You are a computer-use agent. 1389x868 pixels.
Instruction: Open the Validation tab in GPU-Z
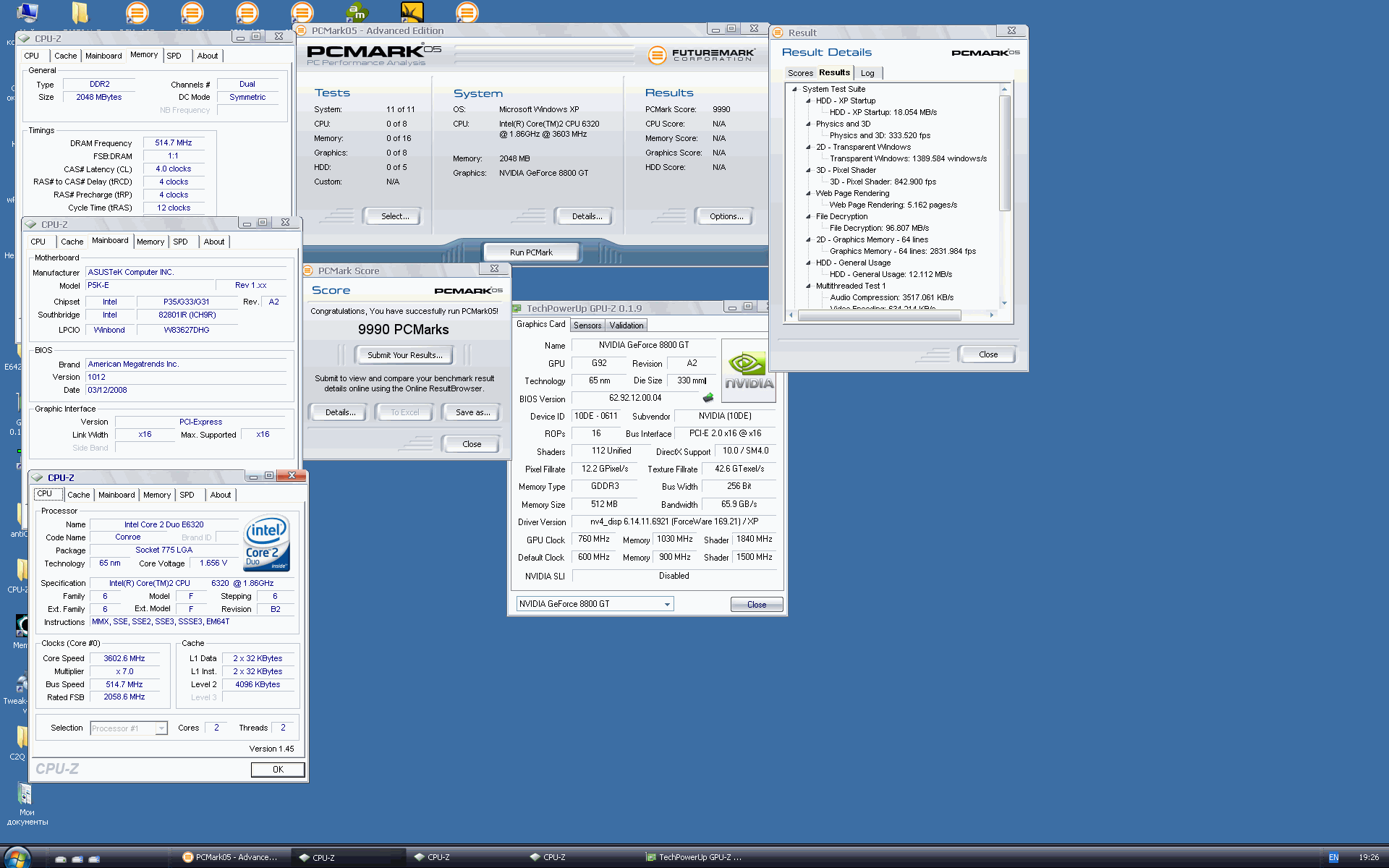[x=626, y=325]
